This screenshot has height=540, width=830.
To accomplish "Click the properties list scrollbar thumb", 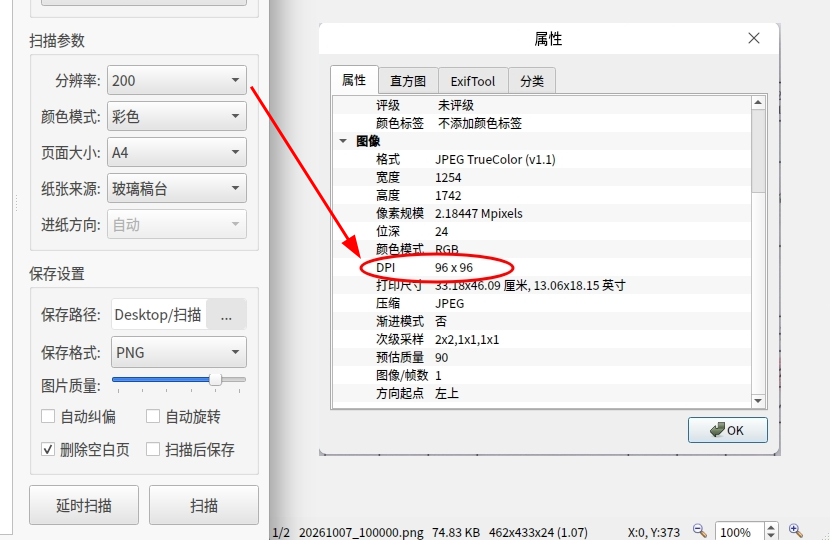I will pyautogui.click(x=758, y=151).
